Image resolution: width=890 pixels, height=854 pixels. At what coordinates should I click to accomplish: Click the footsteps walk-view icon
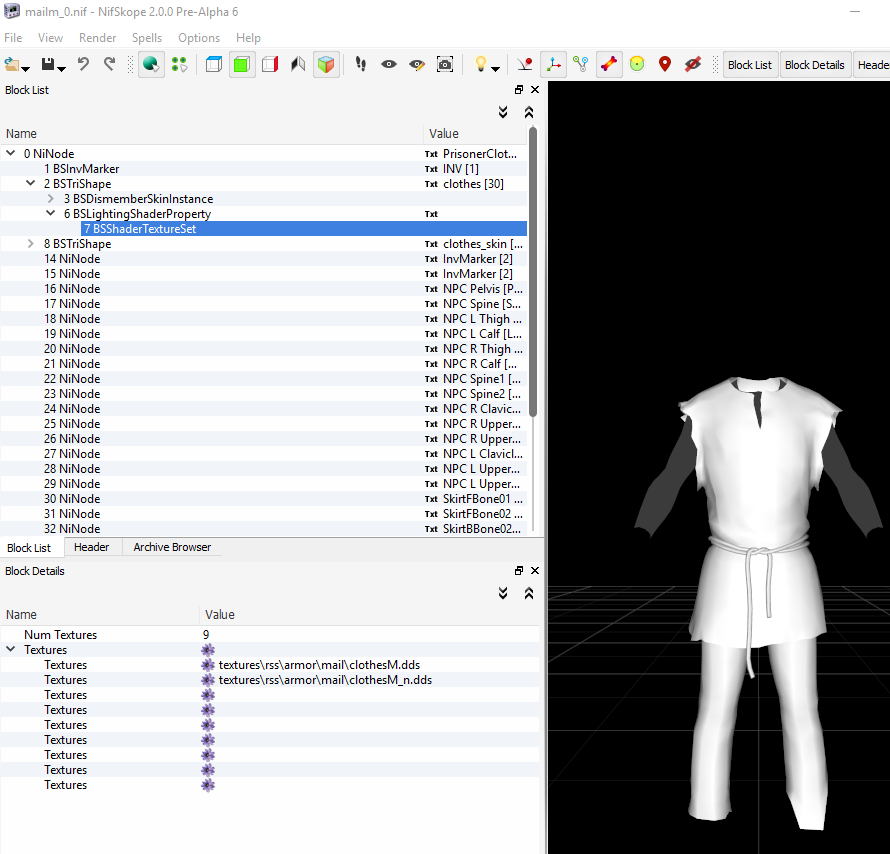pos(361,64)
